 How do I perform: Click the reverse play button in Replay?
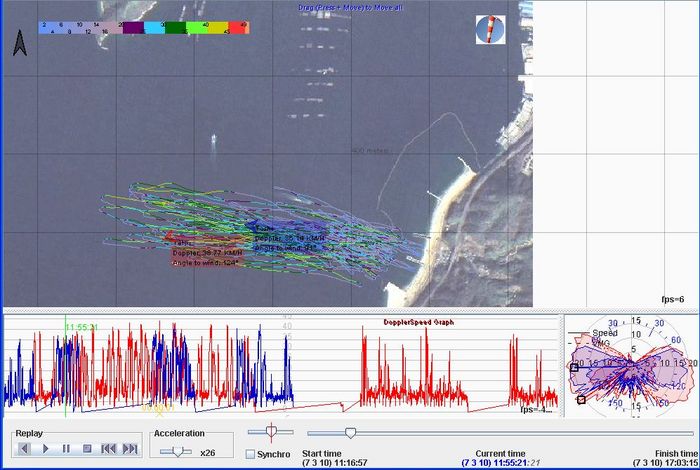tap(26, 449)
